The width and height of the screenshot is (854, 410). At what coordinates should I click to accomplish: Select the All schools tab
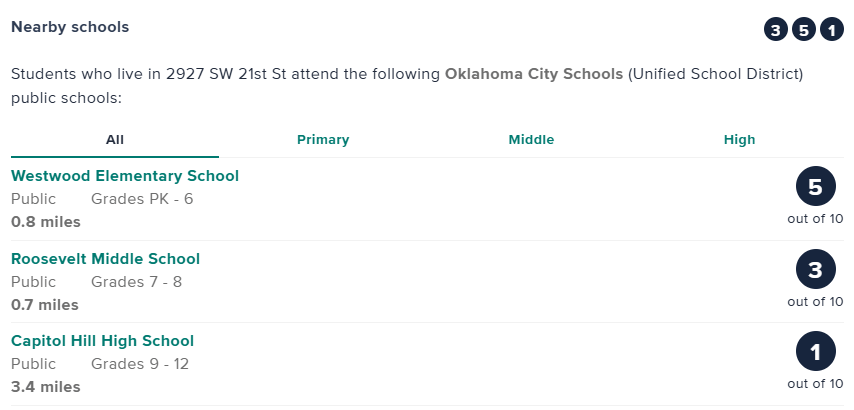(x=115, y=140)
